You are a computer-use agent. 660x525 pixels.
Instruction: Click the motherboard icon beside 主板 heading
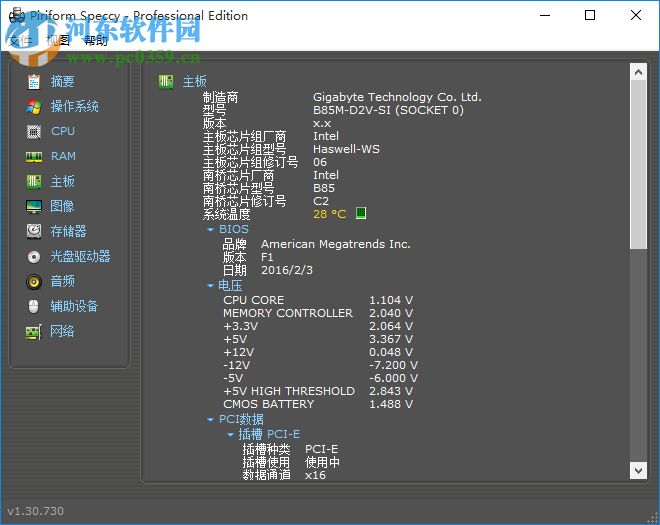165,81
